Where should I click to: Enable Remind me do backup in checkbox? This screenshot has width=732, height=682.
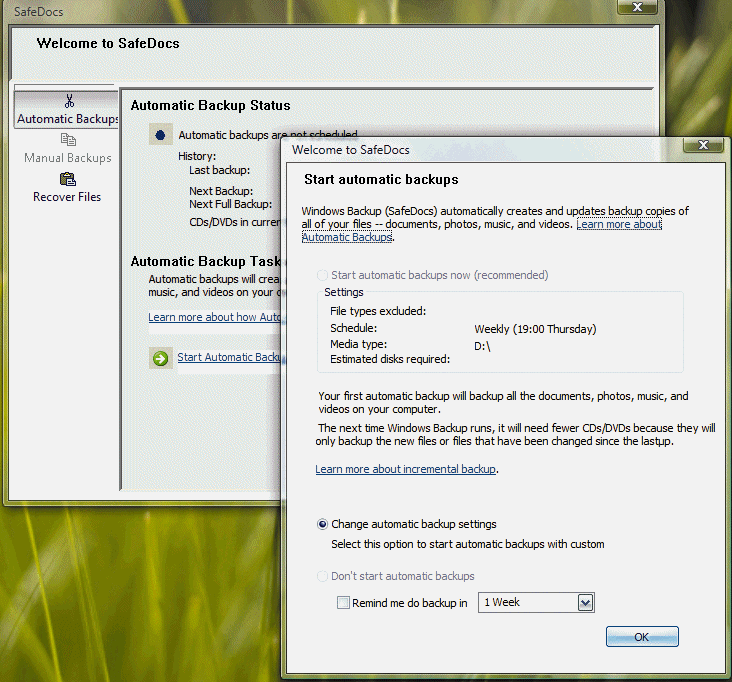343,603
